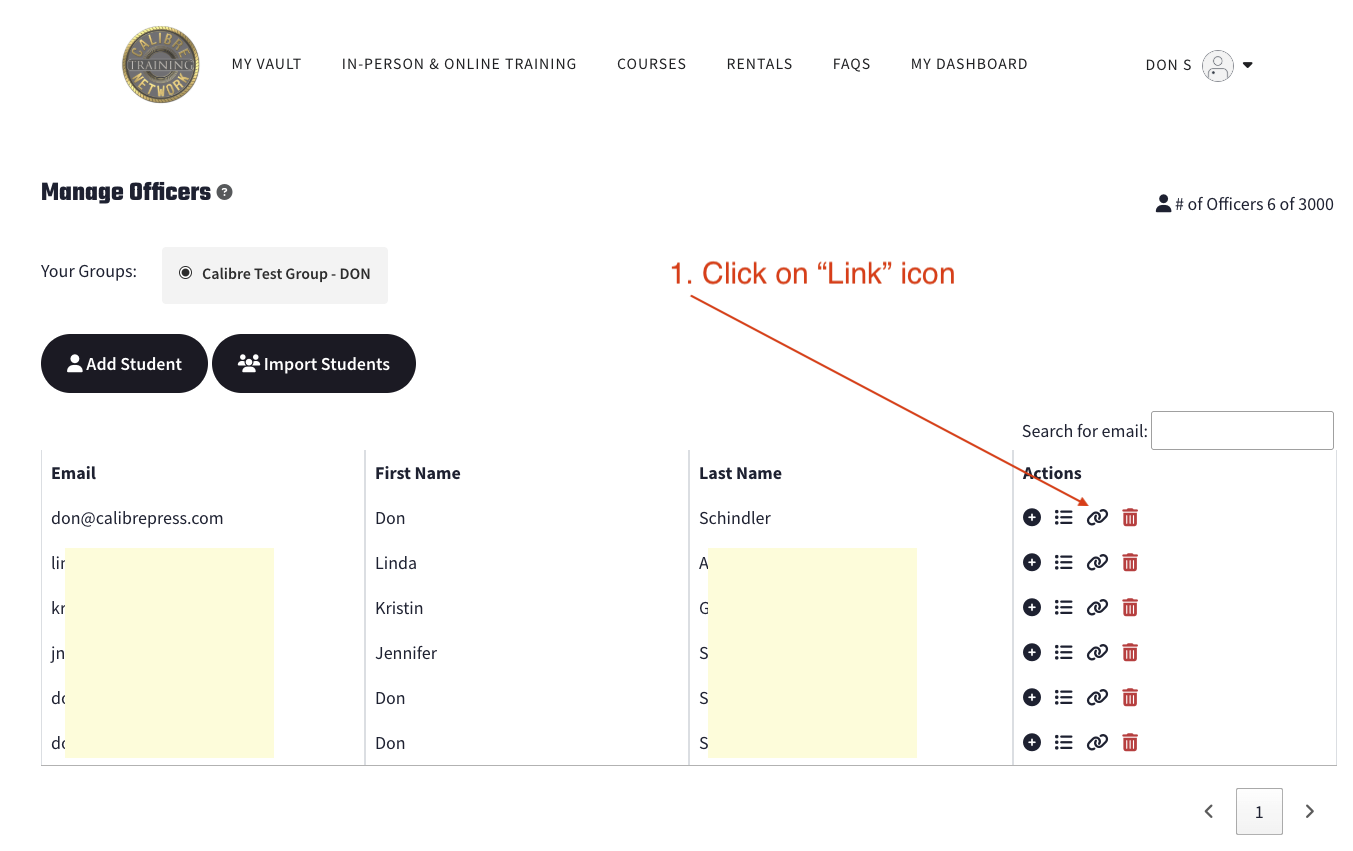Viewport: 1353px width, 851px height.
Task: Click the Import Students button
Action: tap(314, 364)
